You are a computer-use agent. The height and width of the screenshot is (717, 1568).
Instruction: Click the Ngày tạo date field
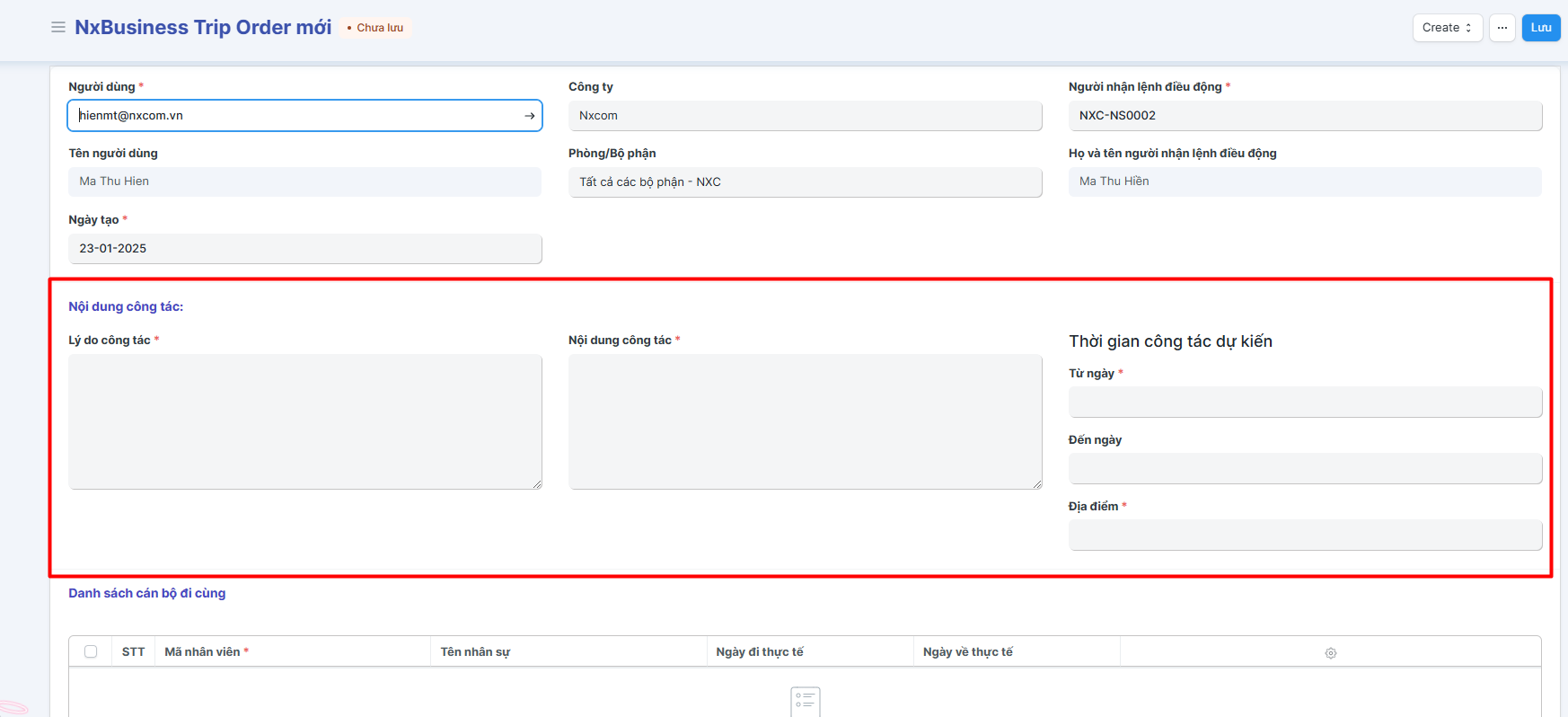pos(305,249)
